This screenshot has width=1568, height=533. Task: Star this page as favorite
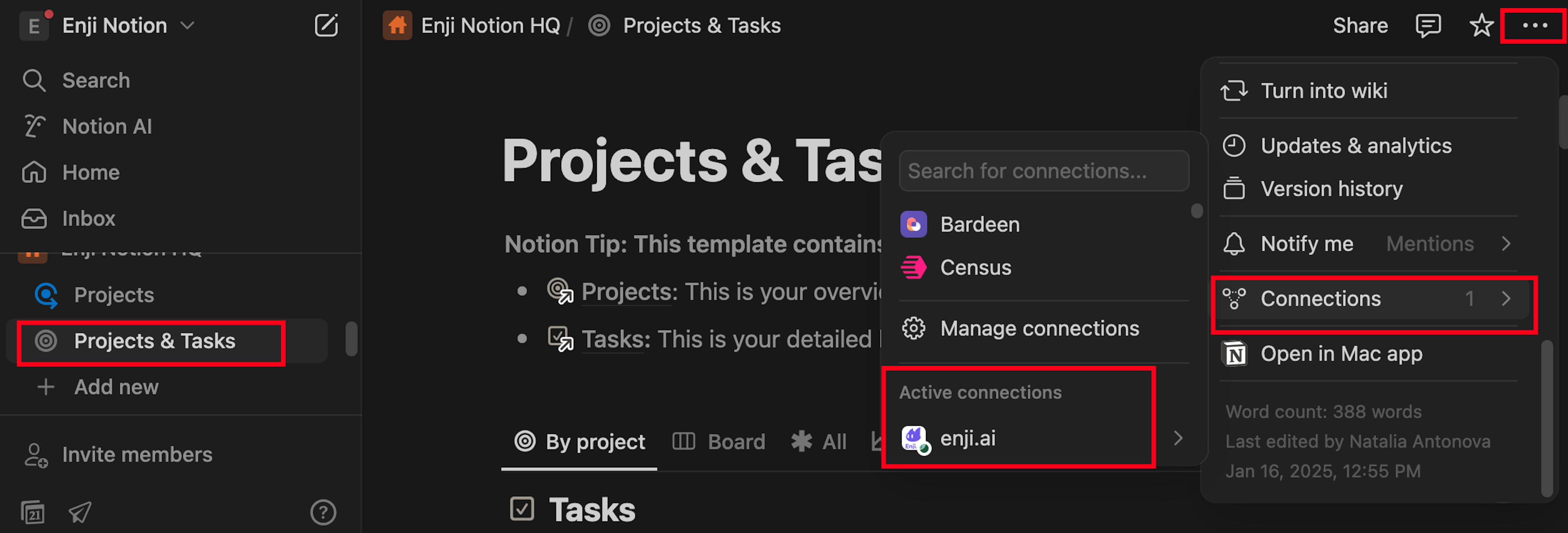1481,26
